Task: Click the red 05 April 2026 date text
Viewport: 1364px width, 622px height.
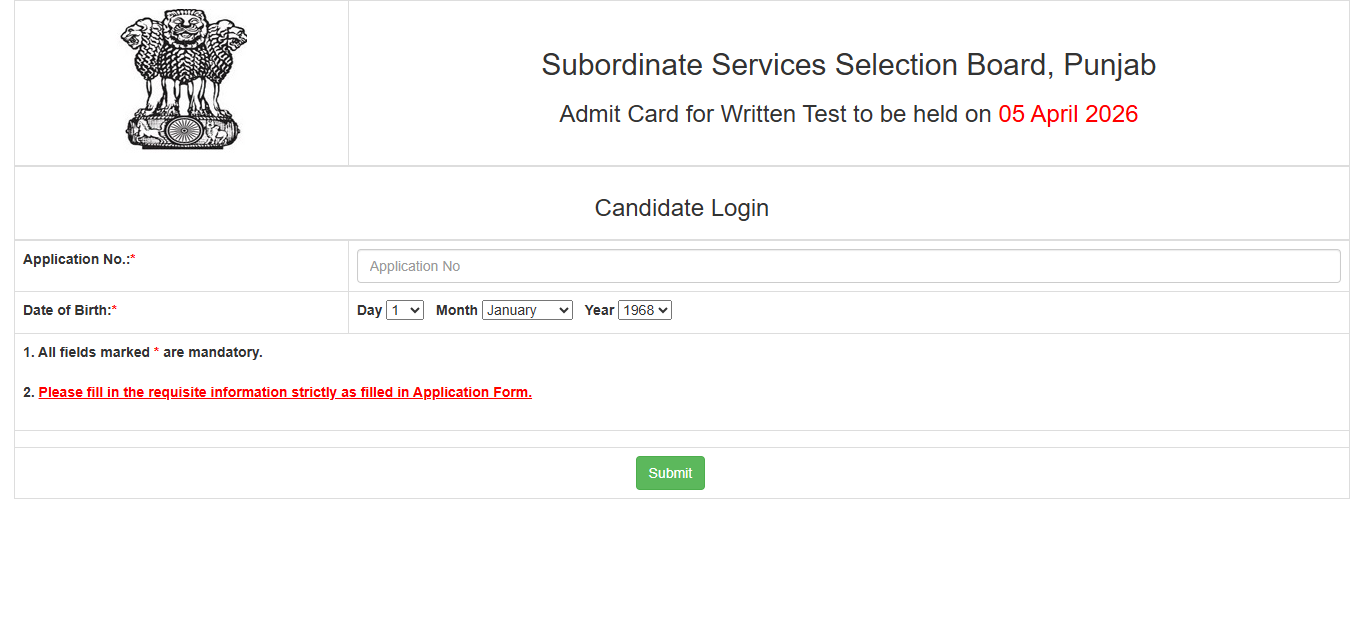Action: tap(1067, 113)
